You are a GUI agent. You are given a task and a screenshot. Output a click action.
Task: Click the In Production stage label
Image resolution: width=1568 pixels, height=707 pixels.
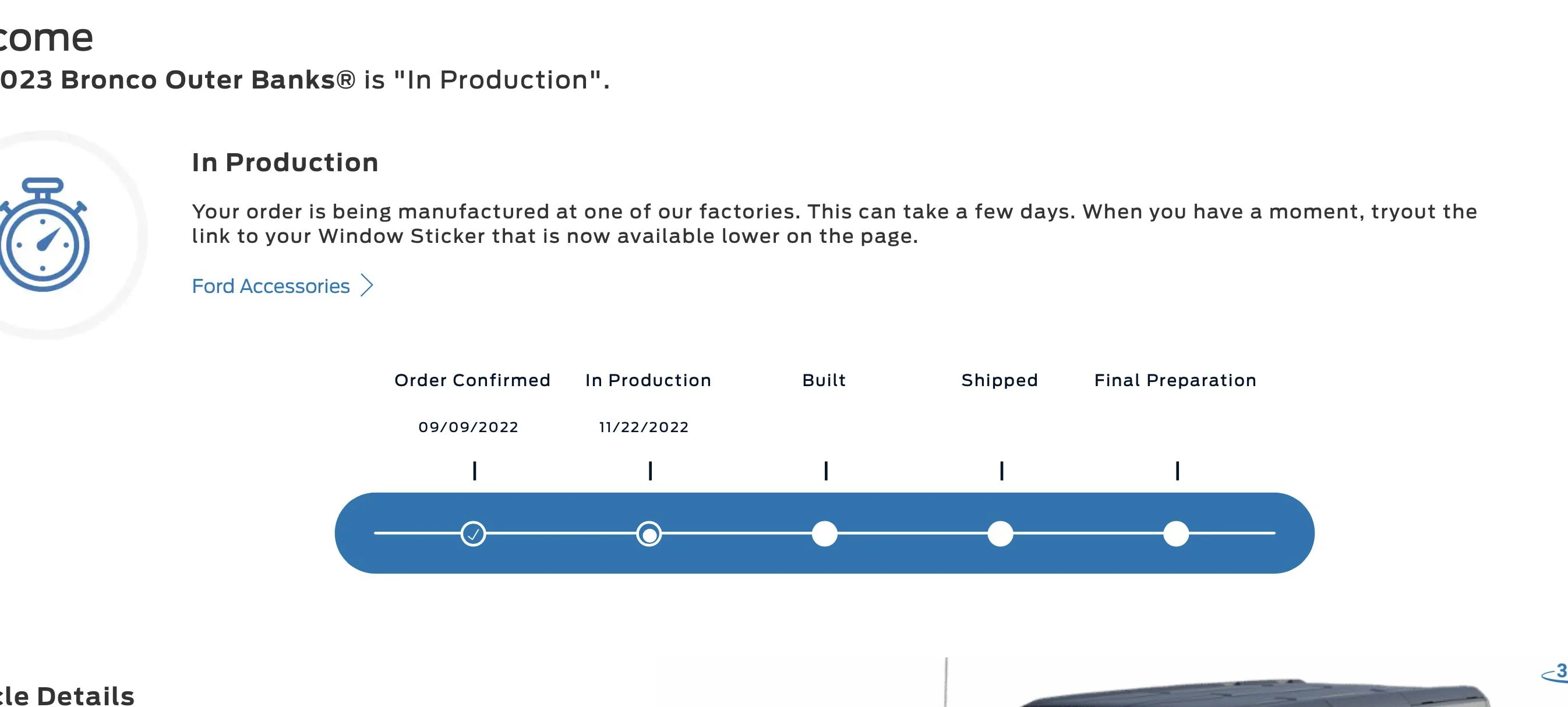648,380
